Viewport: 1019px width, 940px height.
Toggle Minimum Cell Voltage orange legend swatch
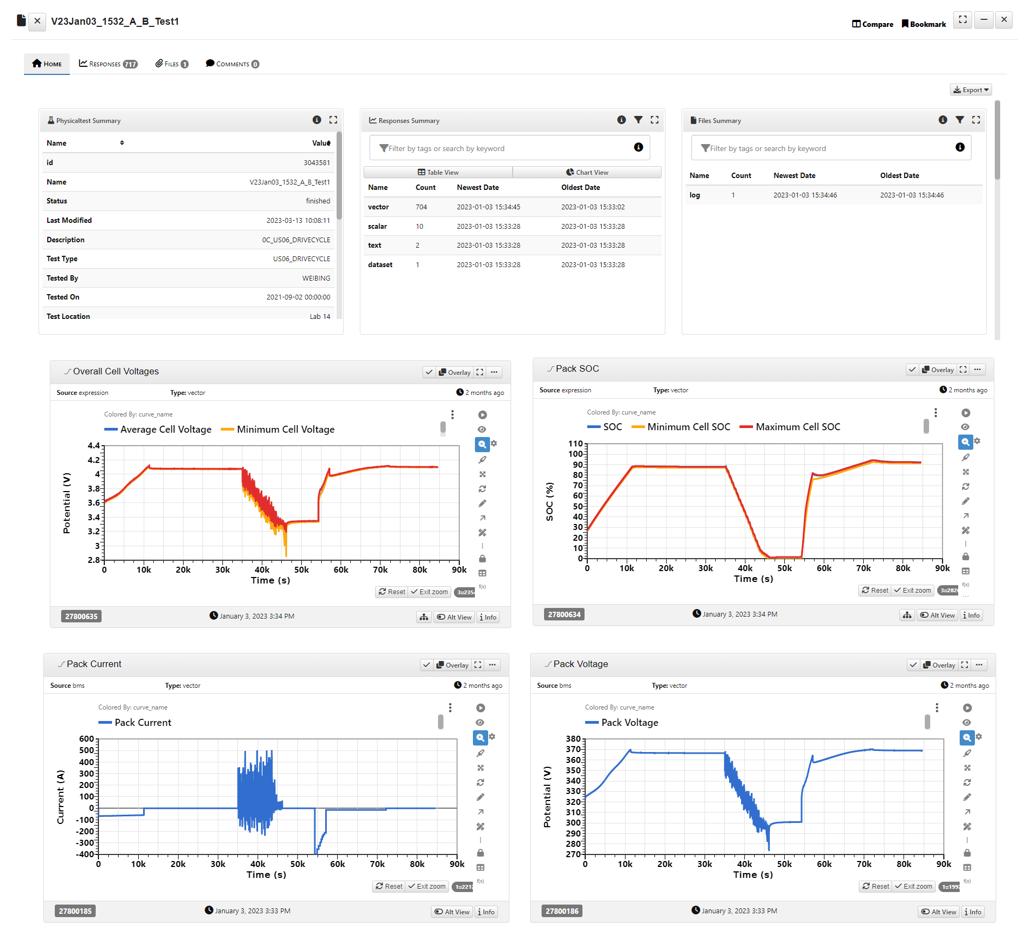tap(227, 430)
